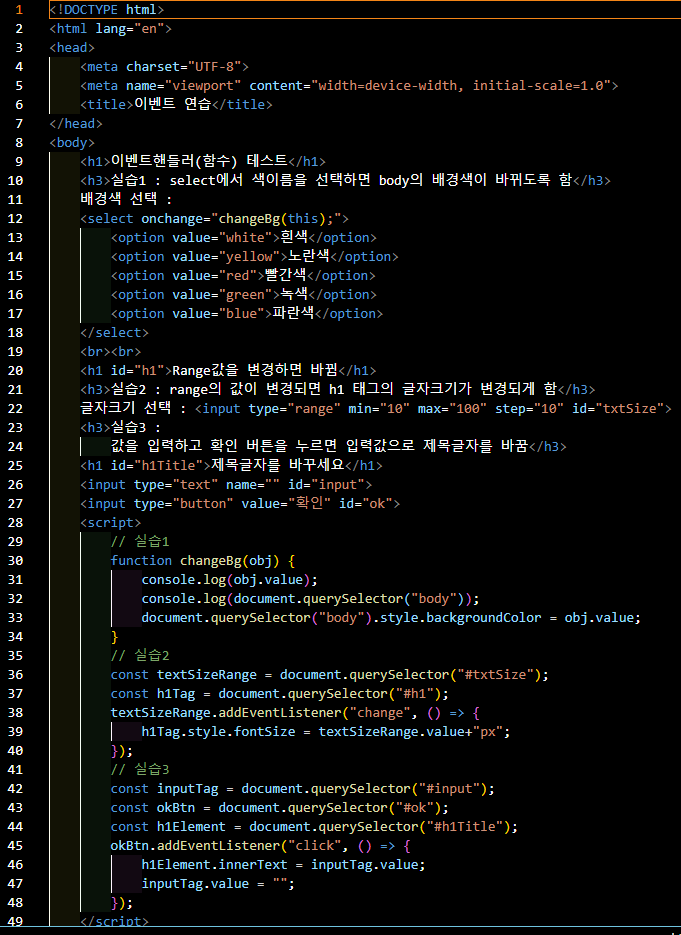The height and width of the screenshot is (935, 681).
Task: Click the const okBtn declaration
Action: (280, 808)
